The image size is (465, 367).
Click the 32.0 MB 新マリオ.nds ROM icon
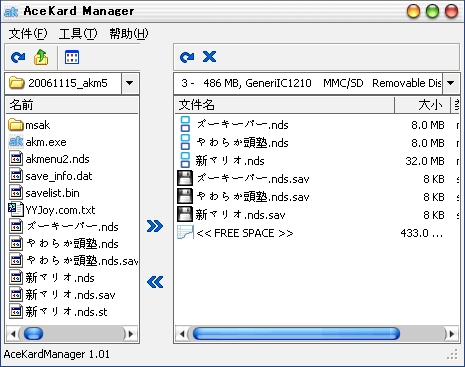(x=185, y=161)
